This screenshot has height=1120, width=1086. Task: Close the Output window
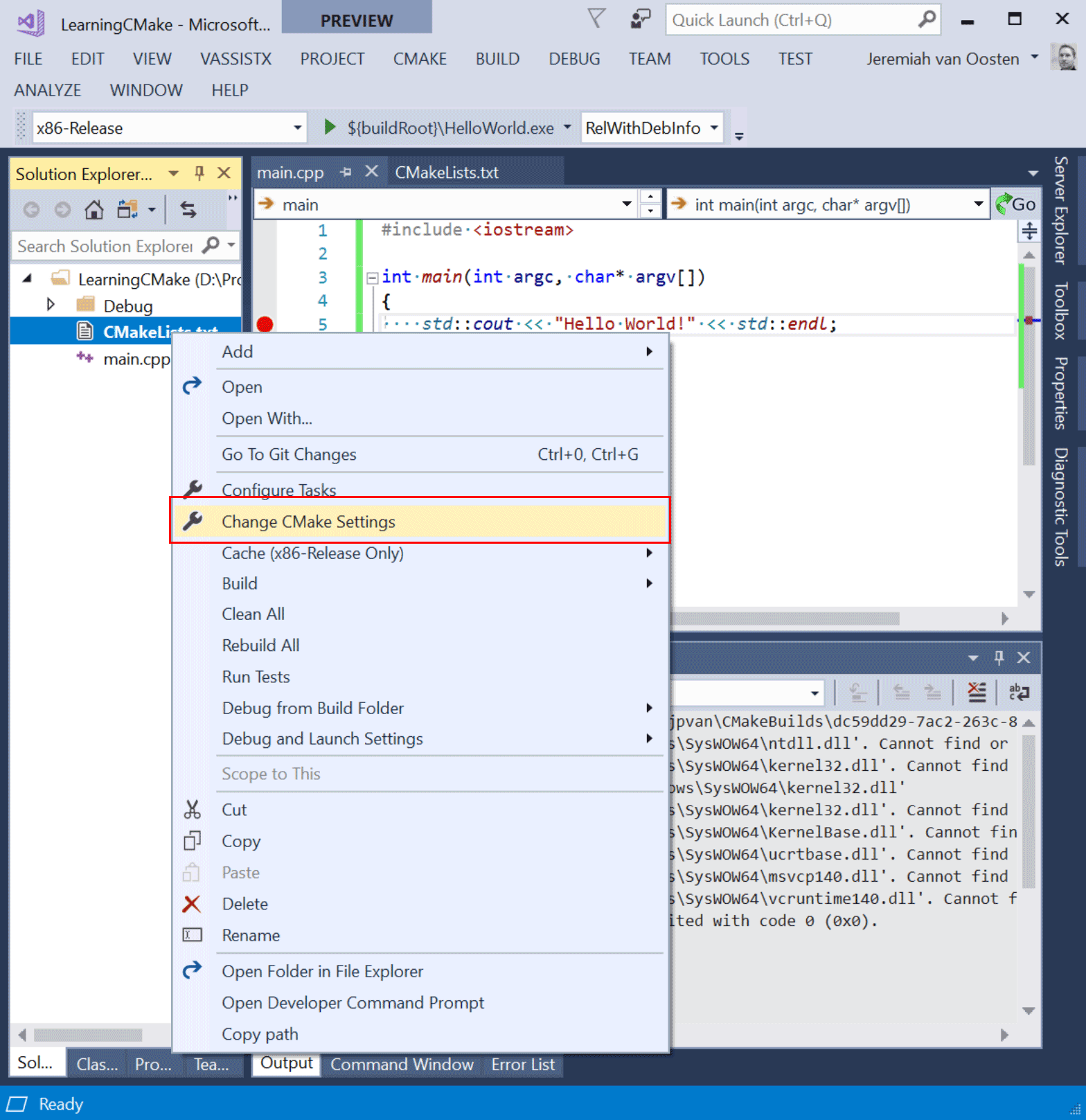pyautogui.click(x=1023, y=657)
